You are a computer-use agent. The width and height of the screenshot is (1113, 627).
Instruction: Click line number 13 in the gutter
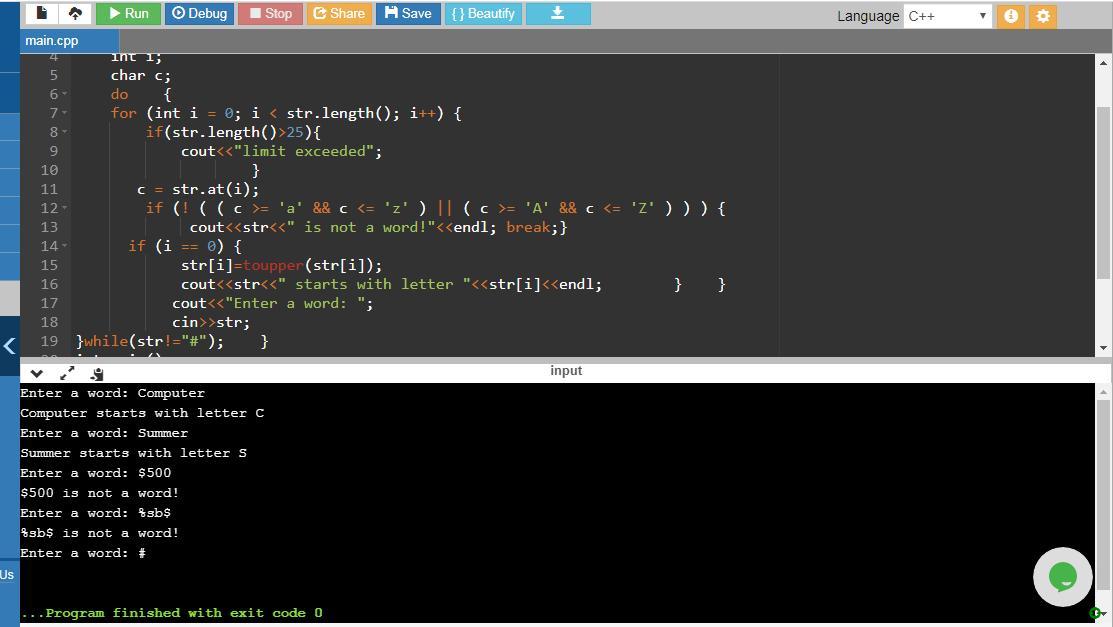[49, 227]
